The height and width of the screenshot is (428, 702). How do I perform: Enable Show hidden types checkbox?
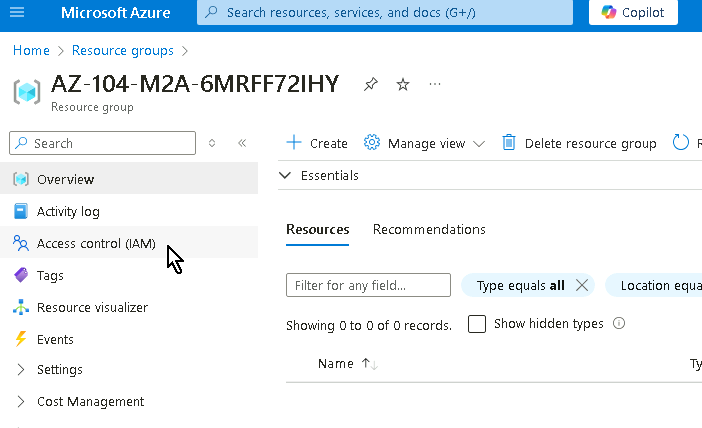coord(477,324)
